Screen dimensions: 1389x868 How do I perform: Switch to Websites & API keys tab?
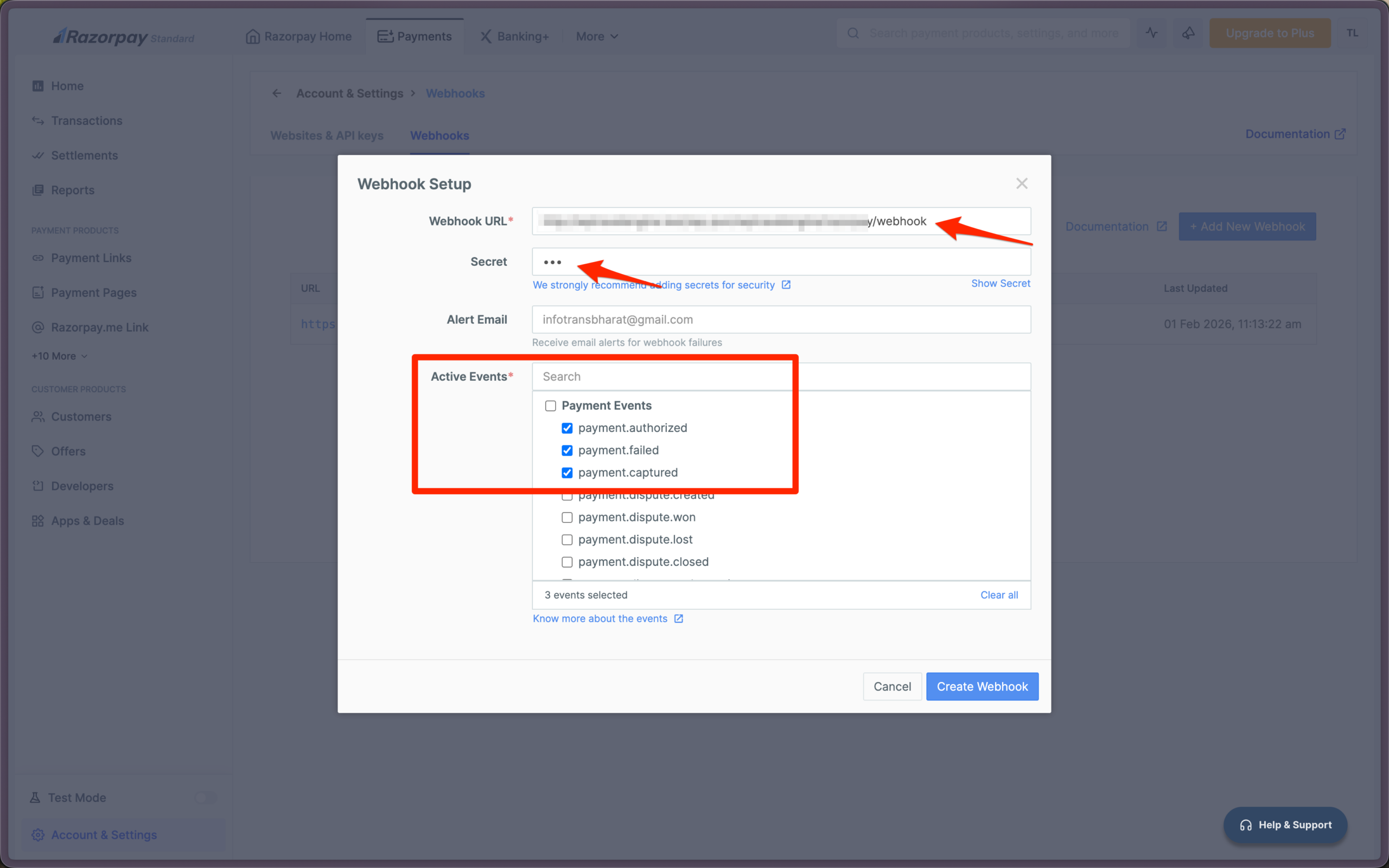327,136
